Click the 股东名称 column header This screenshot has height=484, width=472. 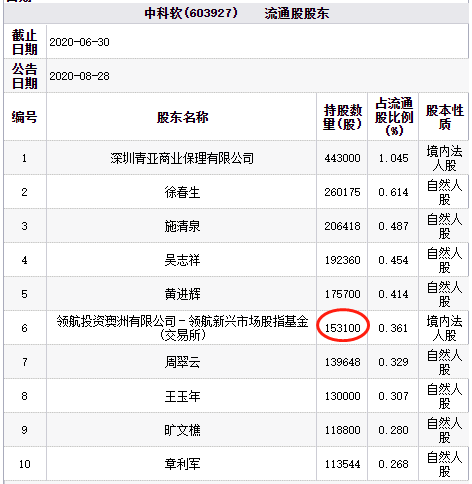point(182,117)
